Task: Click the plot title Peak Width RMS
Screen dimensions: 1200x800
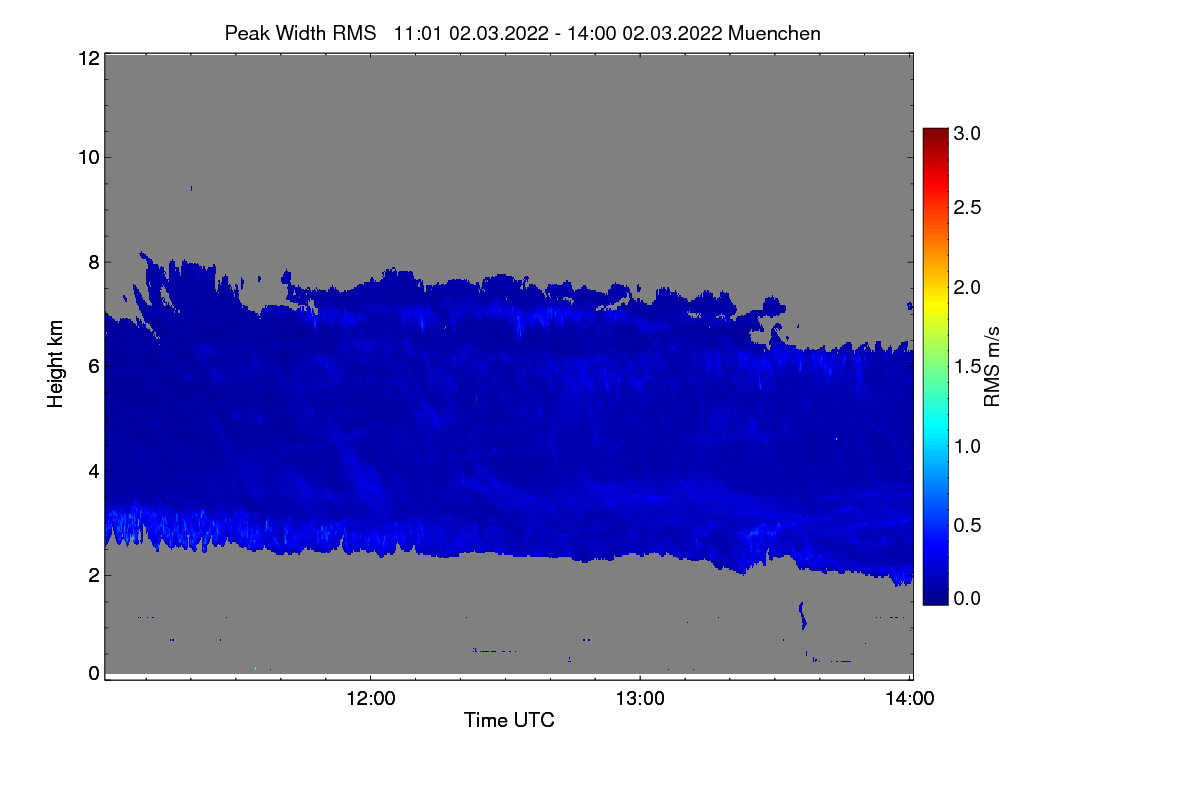Action: 300,33
